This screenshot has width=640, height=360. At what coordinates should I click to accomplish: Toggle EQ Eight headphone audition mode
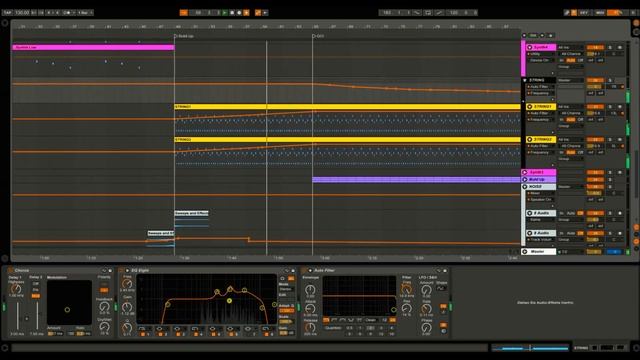pyautogui.click(x=283, y=278)
